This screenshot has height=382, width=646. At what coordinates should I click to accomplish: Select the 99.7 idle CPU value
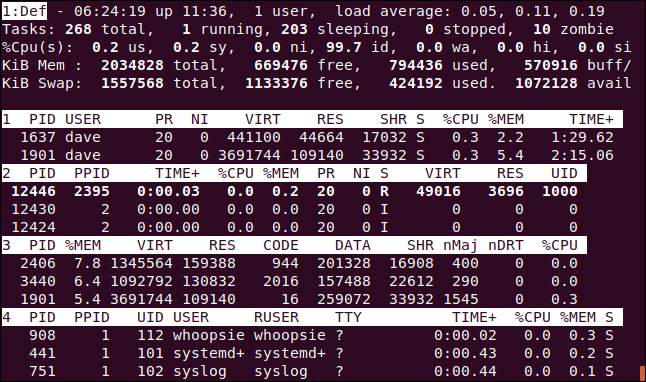344,47
